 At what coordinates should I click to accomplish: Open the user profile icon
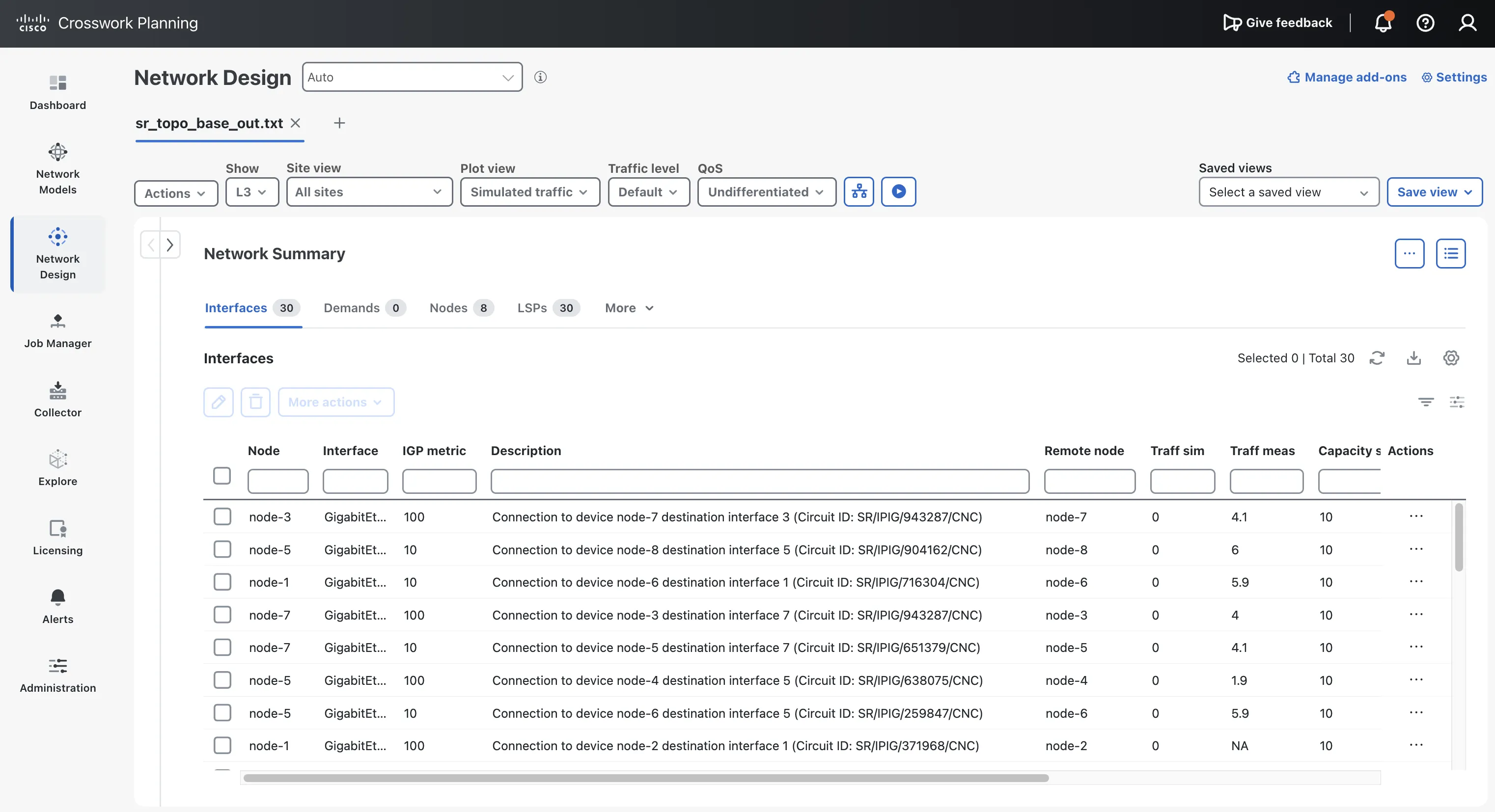1467,23
